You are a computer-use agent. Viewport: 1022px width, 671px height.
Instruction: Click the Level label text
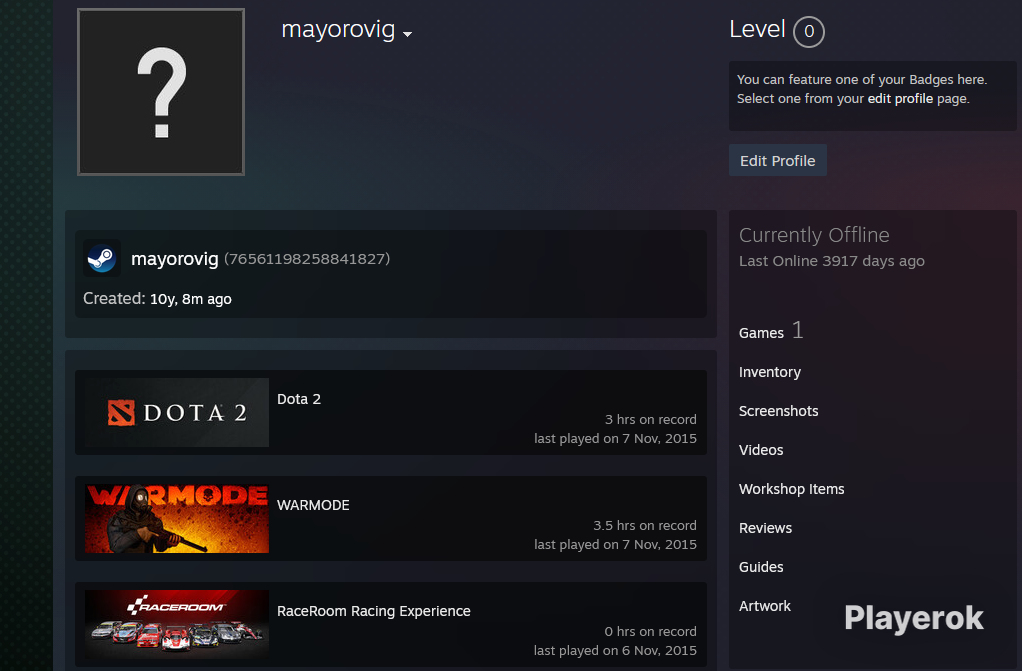point(757,29)
